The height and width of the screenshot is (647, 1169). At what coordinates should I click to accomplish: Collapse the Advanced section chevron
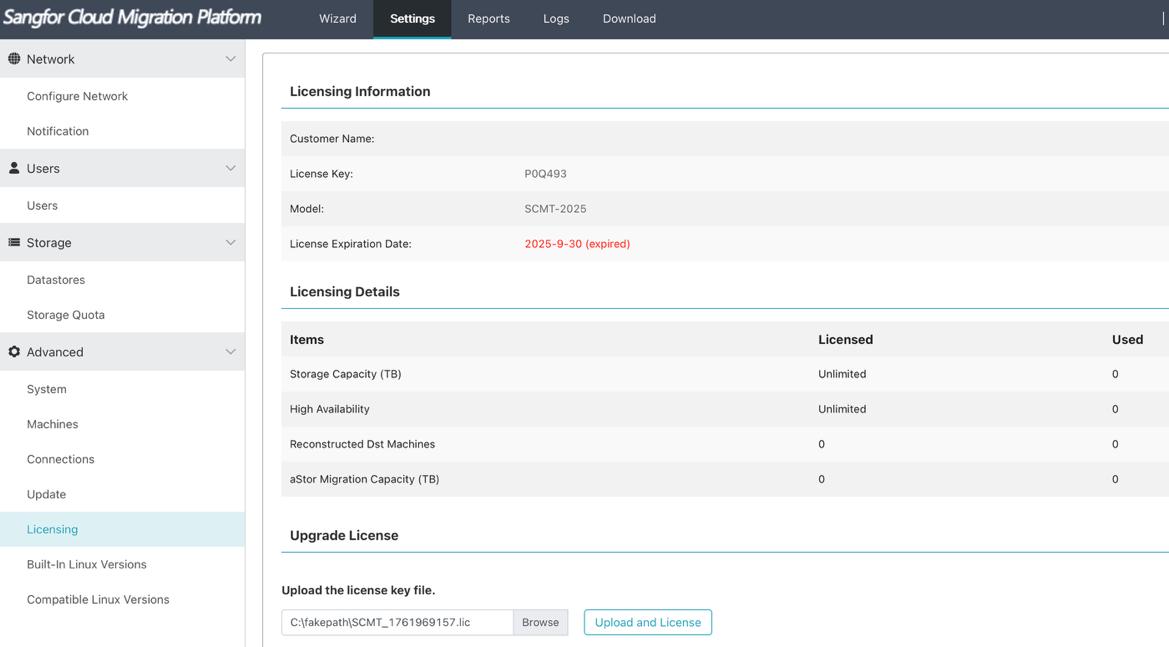pyautogui.click(x=230, y=352)
